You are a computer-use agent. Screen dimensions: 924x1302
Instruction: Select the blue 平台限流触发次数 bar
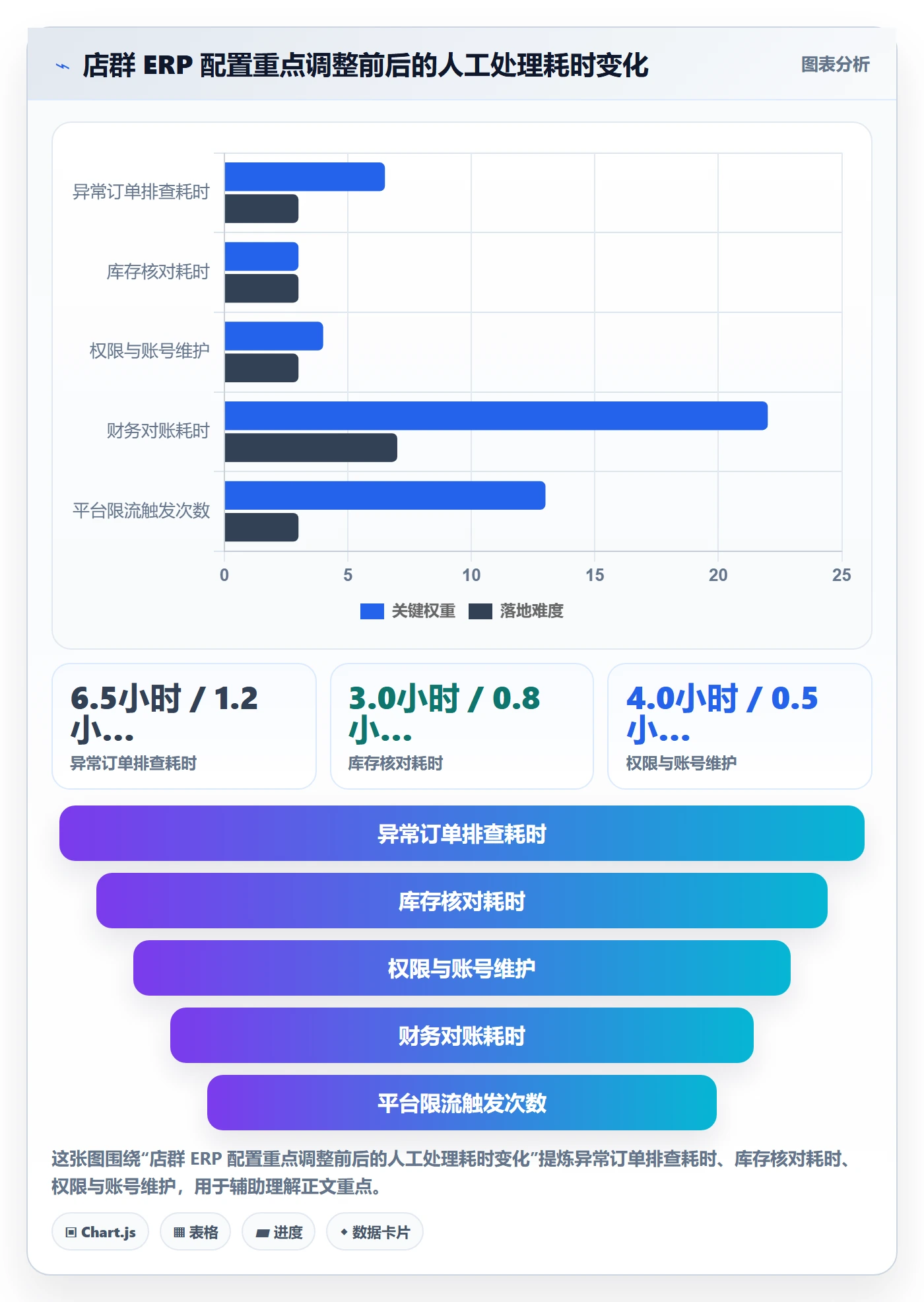tap(385, 495)
